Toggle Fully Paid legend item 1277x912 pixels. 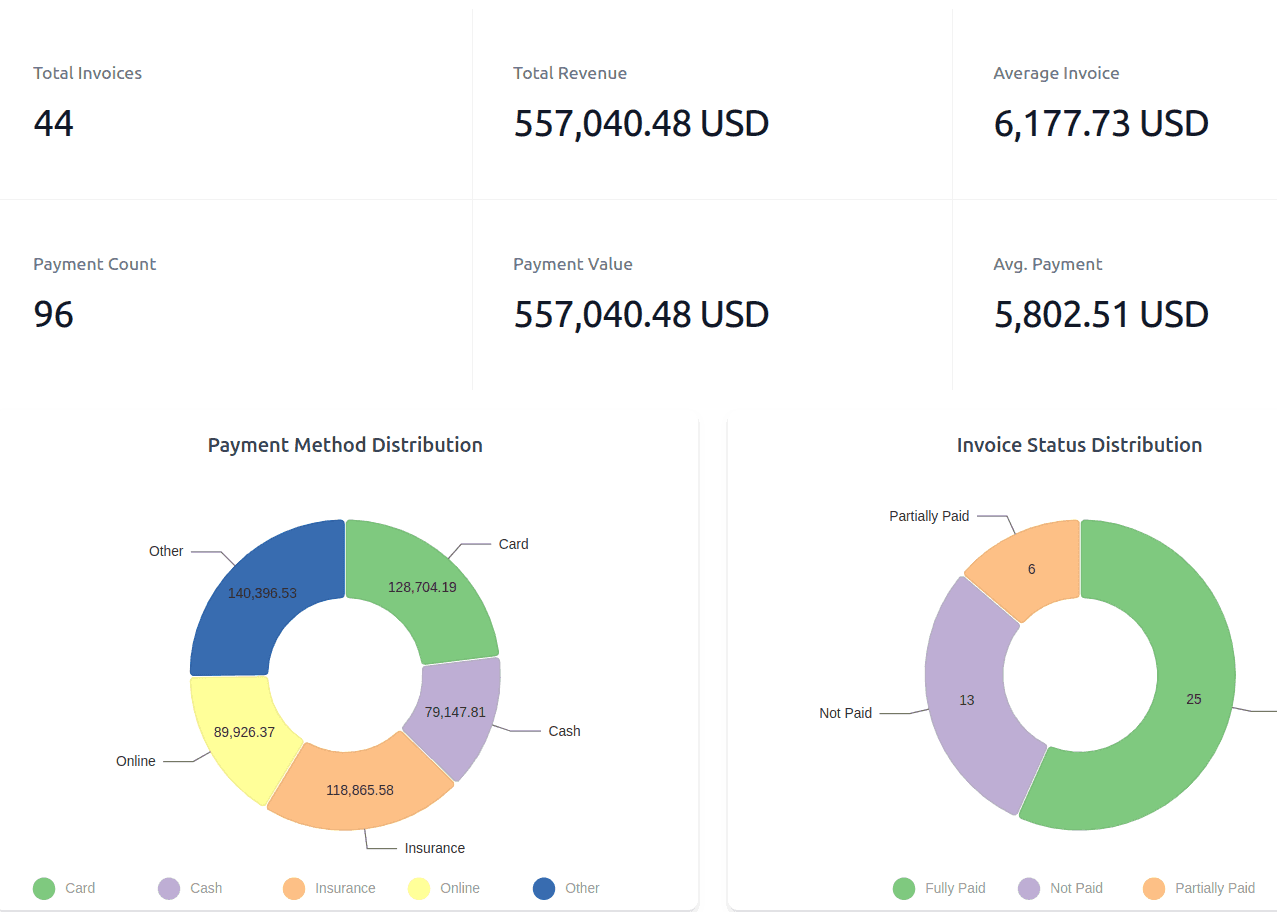pos(939,888)
